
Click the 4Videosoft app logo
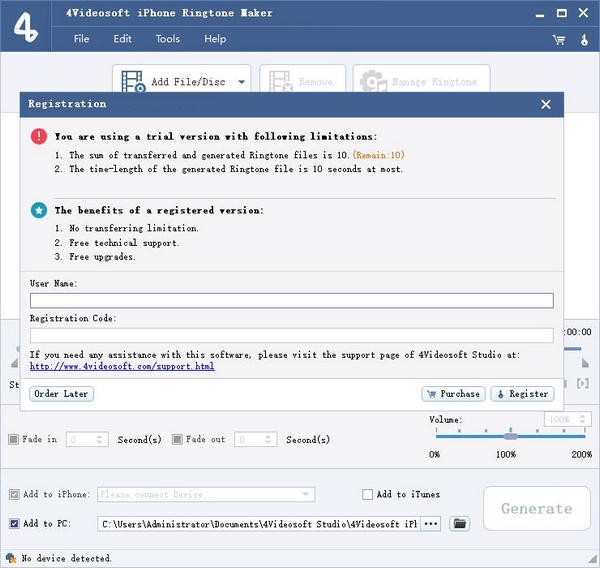click(25, 27)
